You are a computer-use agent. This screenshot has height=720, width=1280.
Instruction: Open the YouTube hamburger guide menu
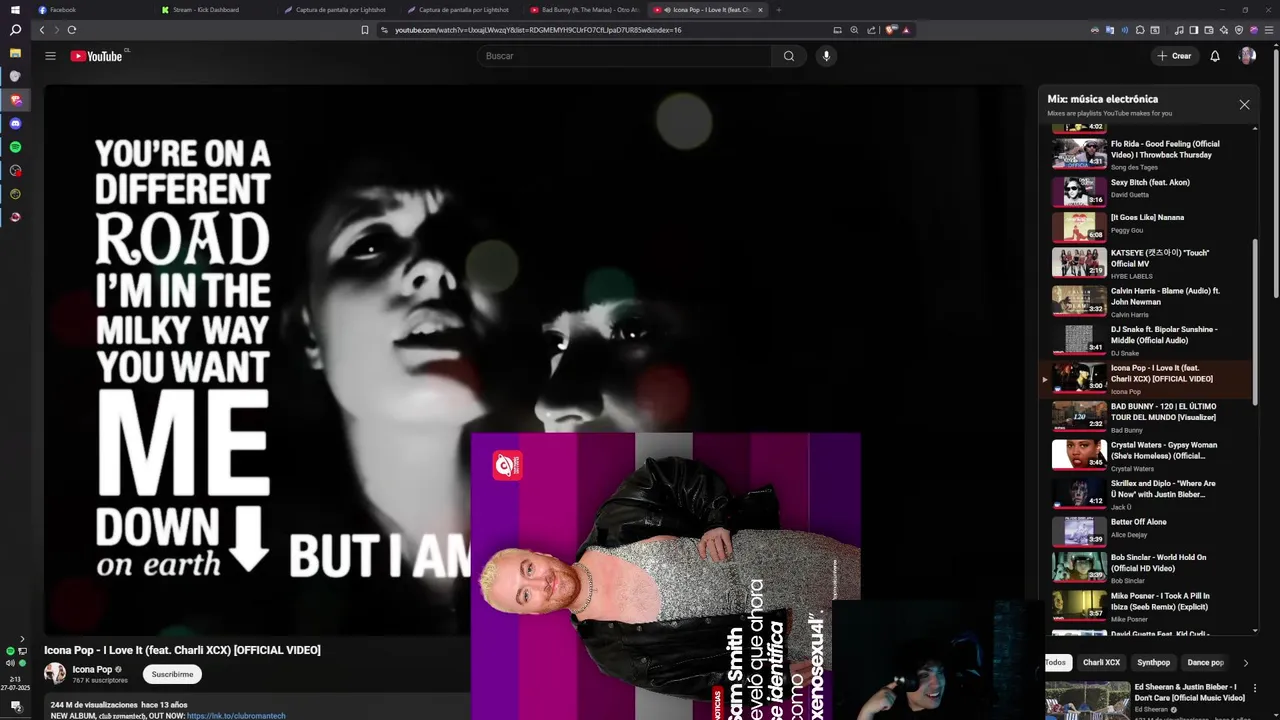tap(50, 56)
